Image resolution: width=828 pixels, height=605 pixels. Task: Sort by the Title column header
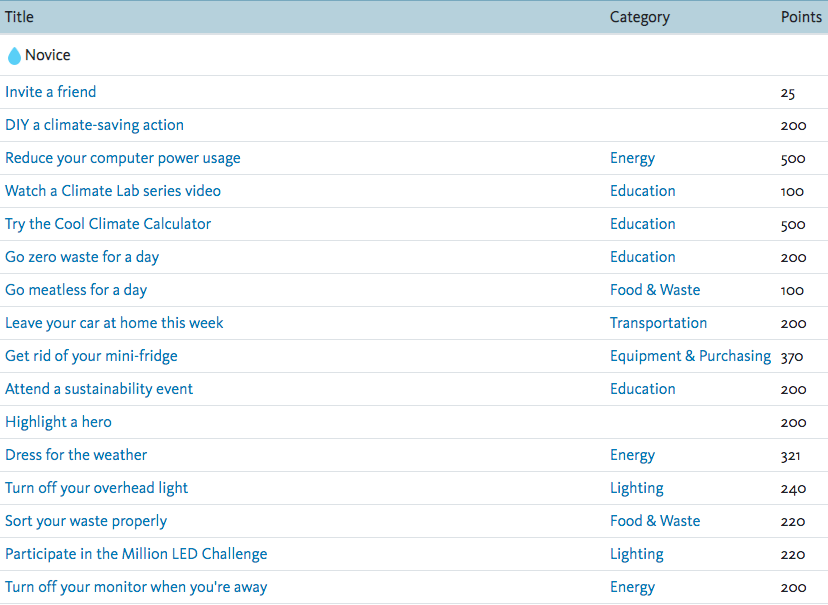(x=20, y=17)
